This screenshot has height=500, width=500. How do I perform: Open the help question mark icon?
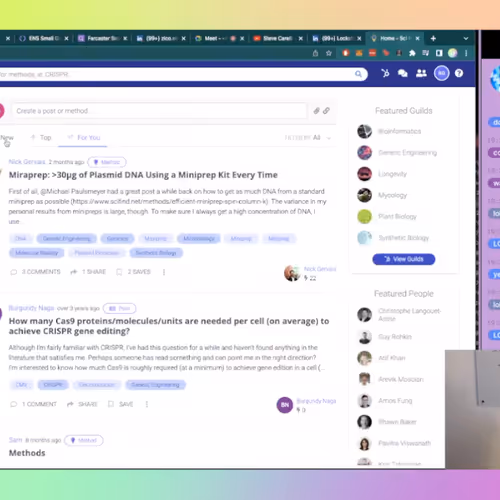[x=459, y=73]
